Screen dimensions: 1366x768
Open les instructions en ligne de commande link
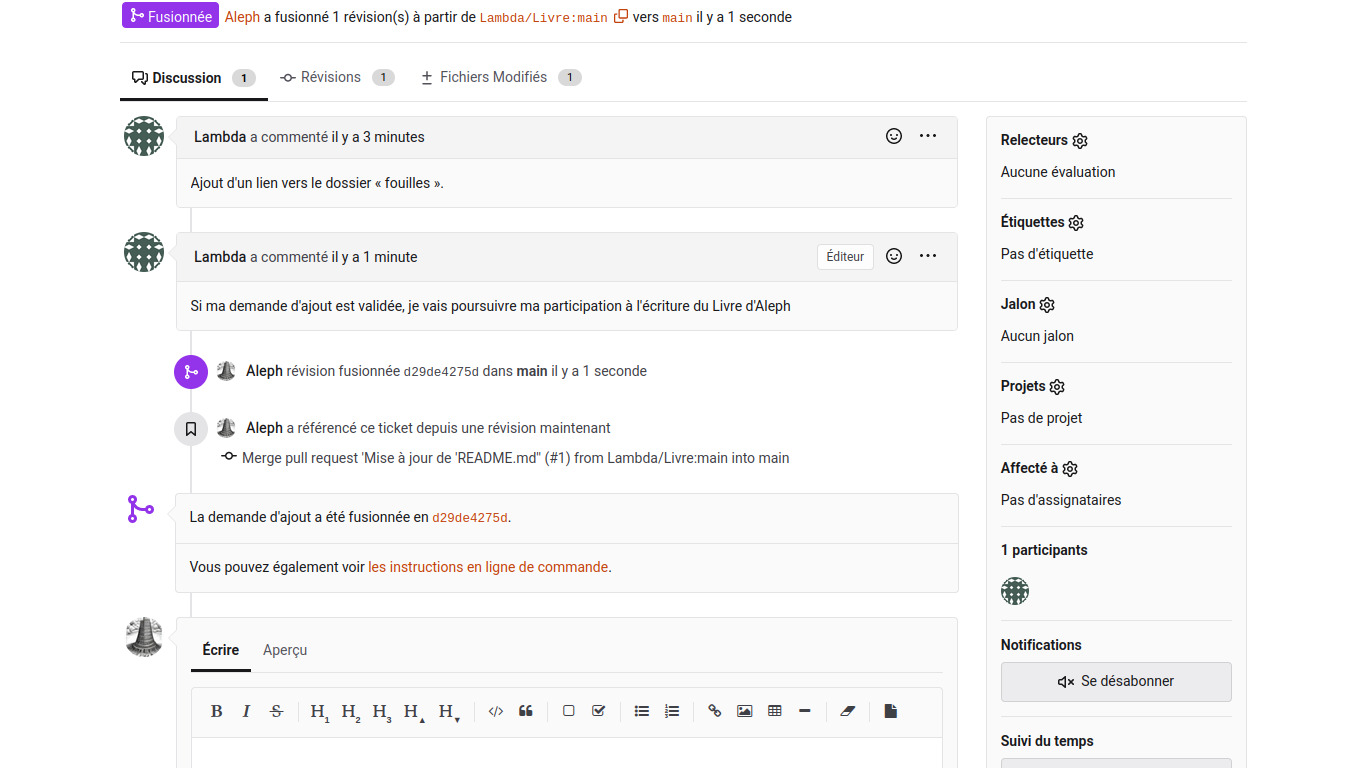488,567
